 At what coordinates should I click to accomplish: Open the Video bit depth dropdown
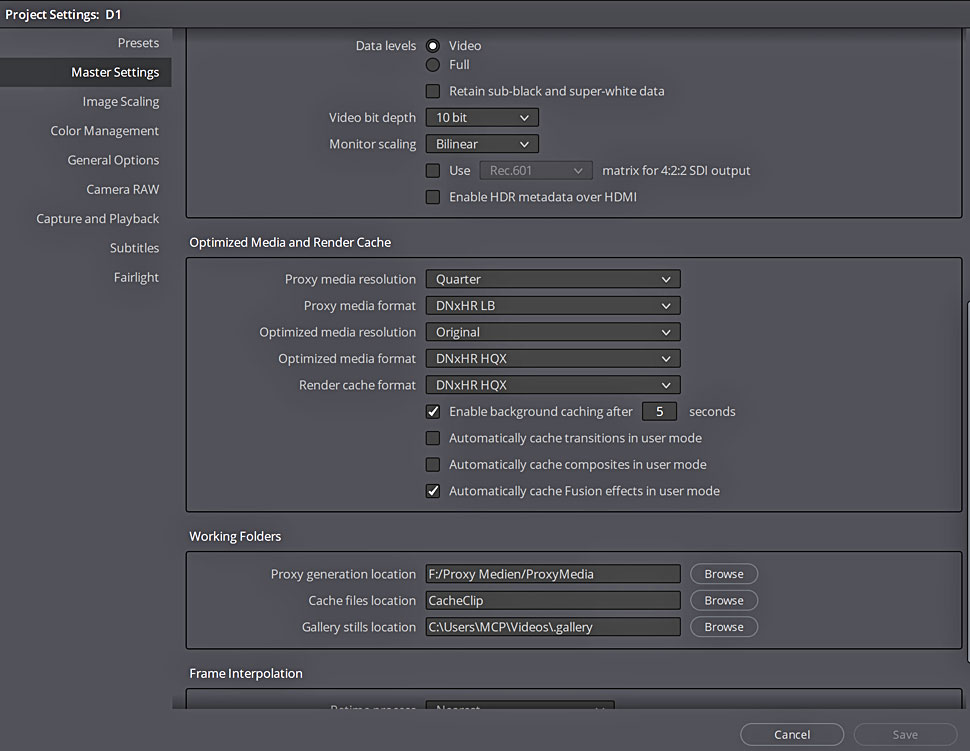point(482,118)
